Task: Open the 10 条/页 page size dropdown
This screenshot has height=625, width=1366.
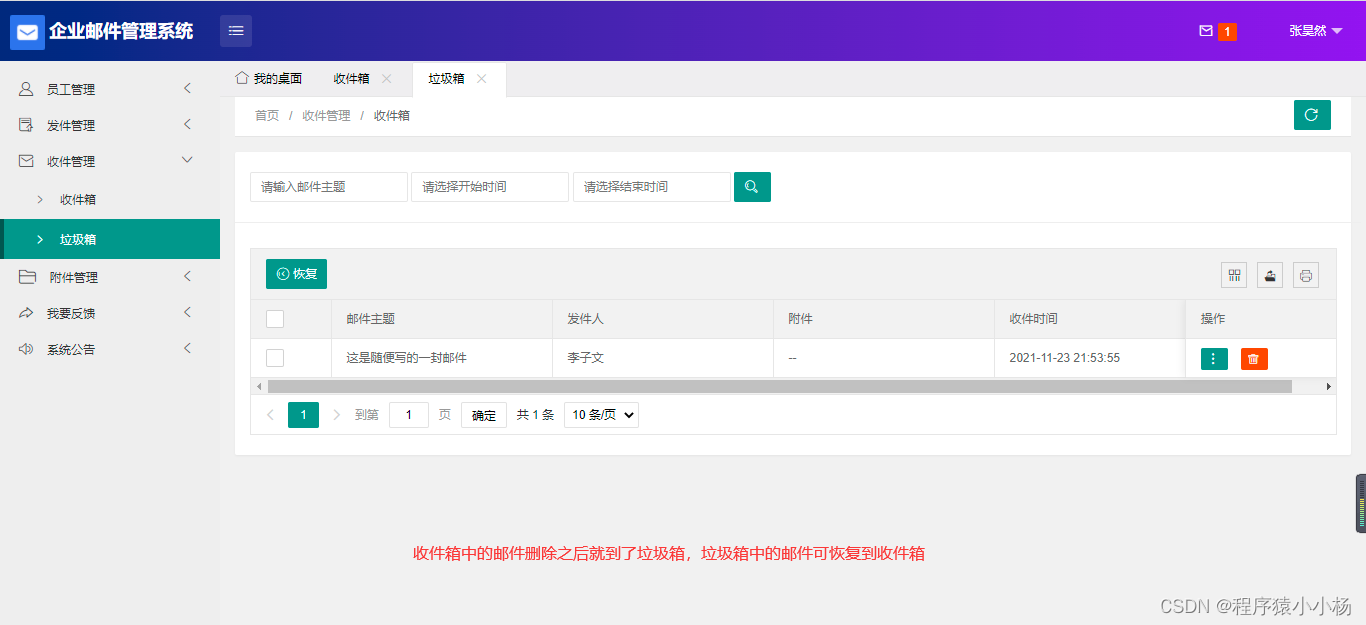Action: click(601, 415)
